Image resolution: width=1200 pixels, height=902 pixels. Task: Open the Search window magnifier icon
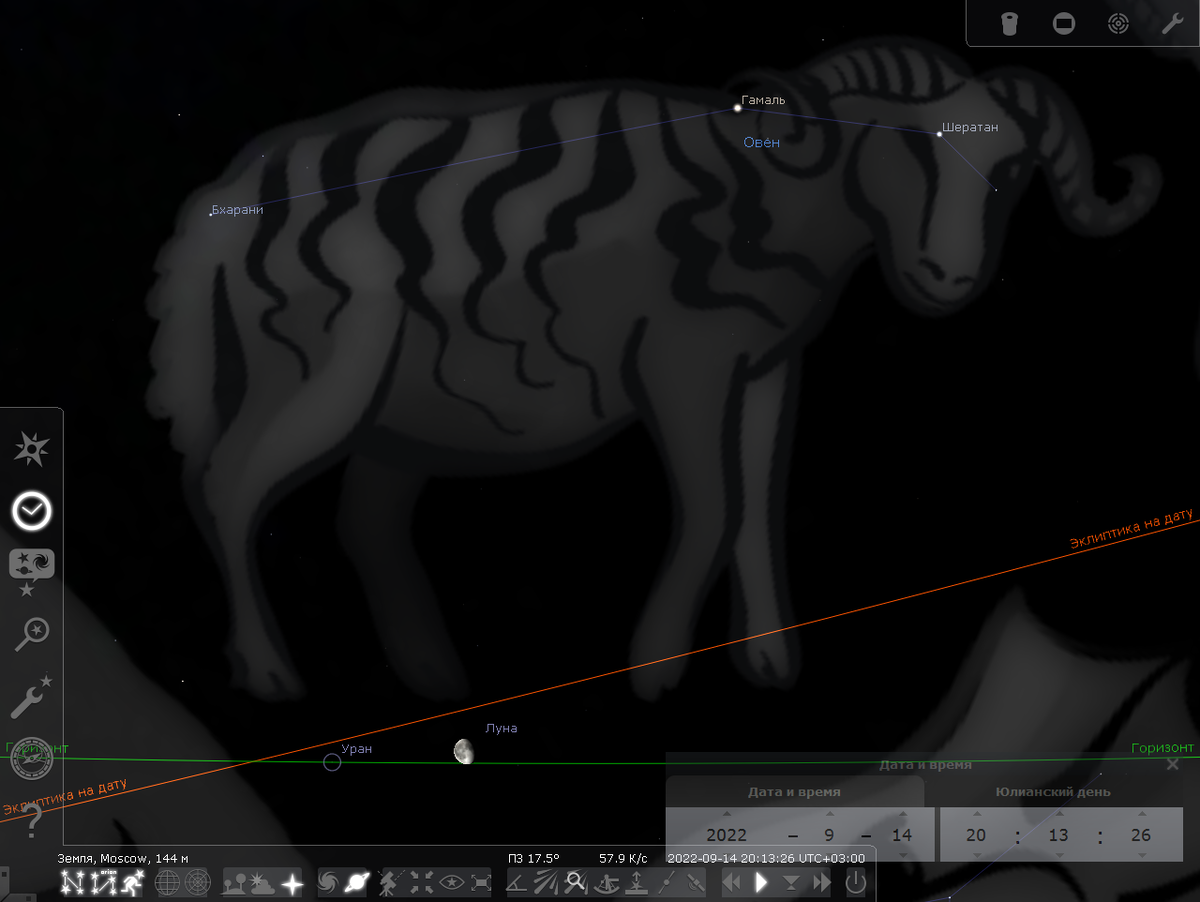pos(32,633)
